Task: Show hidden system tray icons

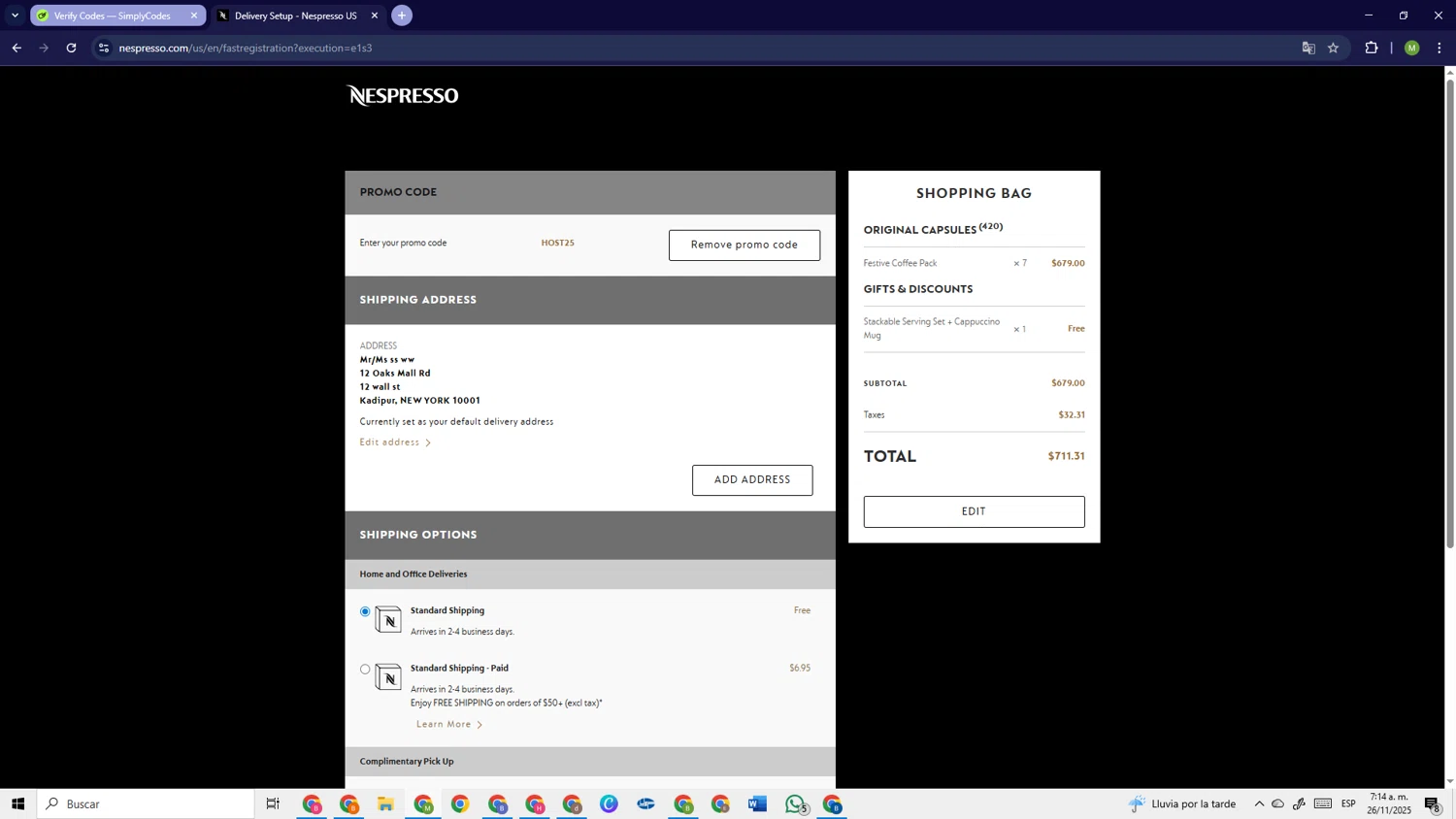Action: click(x=1259, y=803)
